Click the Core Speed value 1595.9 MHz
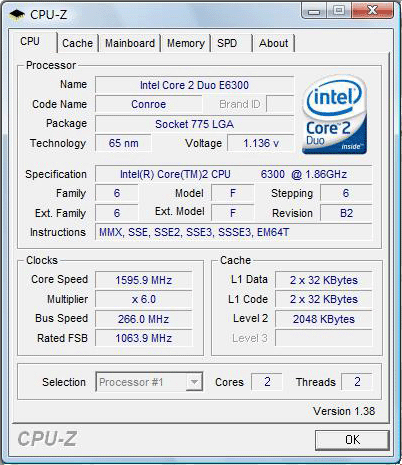 click(x=144, y=280)
